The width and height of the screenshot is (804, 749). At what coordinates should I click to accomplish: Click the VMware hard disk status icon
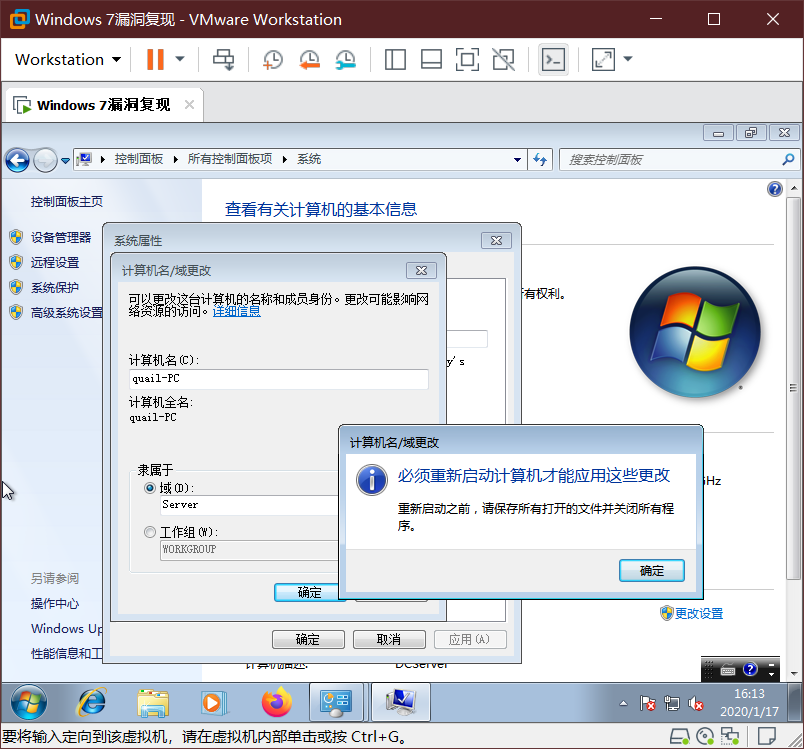680,737
